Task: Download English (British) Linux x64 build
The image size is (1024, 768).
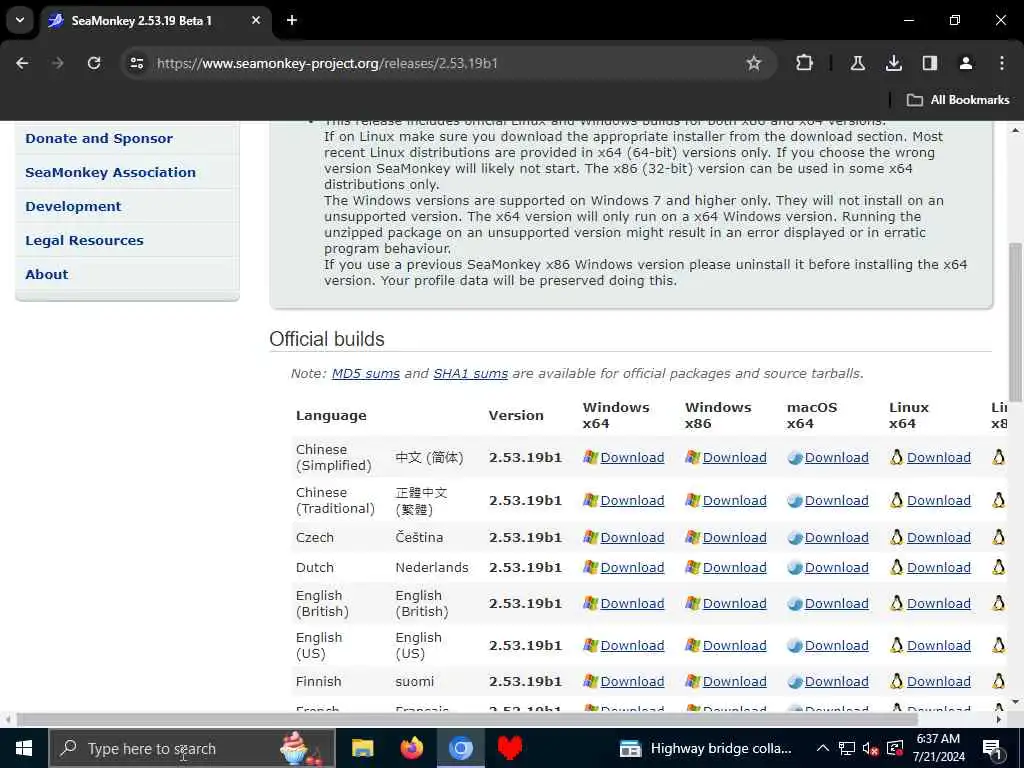Action: [x=938, y=603]
